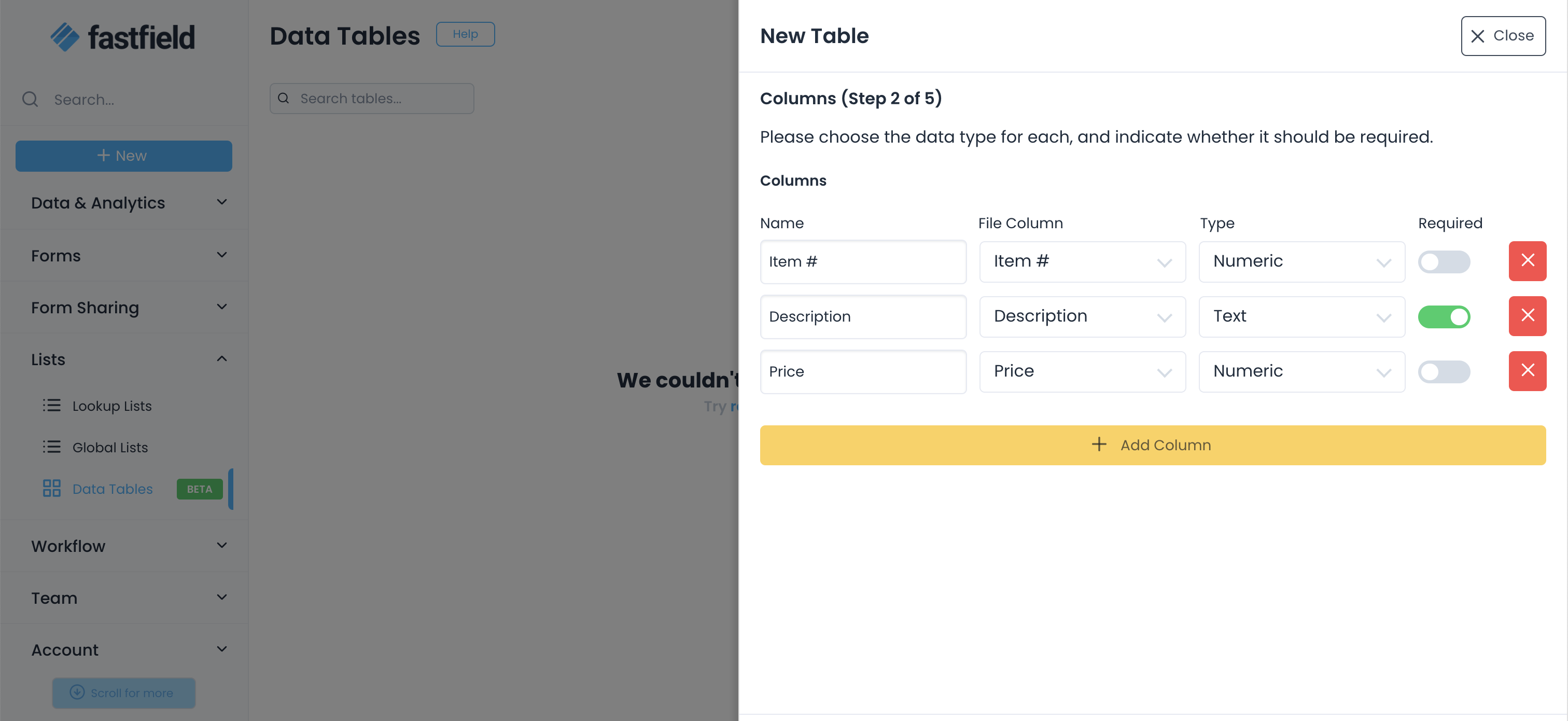Delete the Item # column row

[x=1527, y=261]
